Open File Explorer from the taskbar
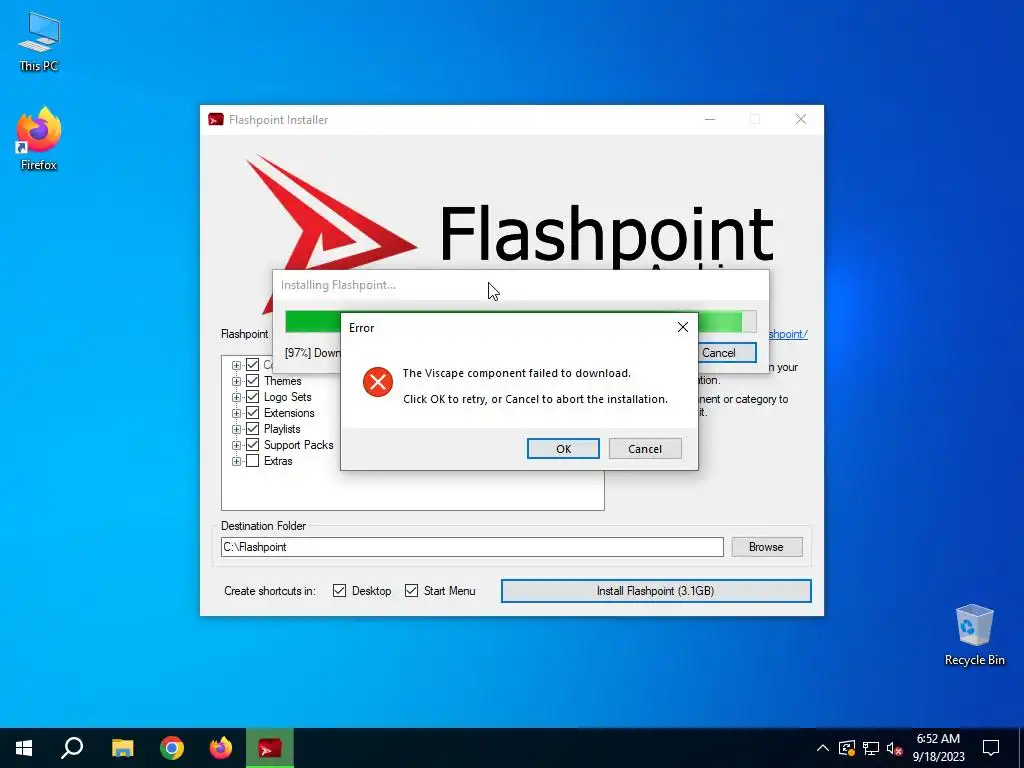Image resolution: width=1024 pixels, height=768 pixels. pyautogui.click(x=122, y=748)
